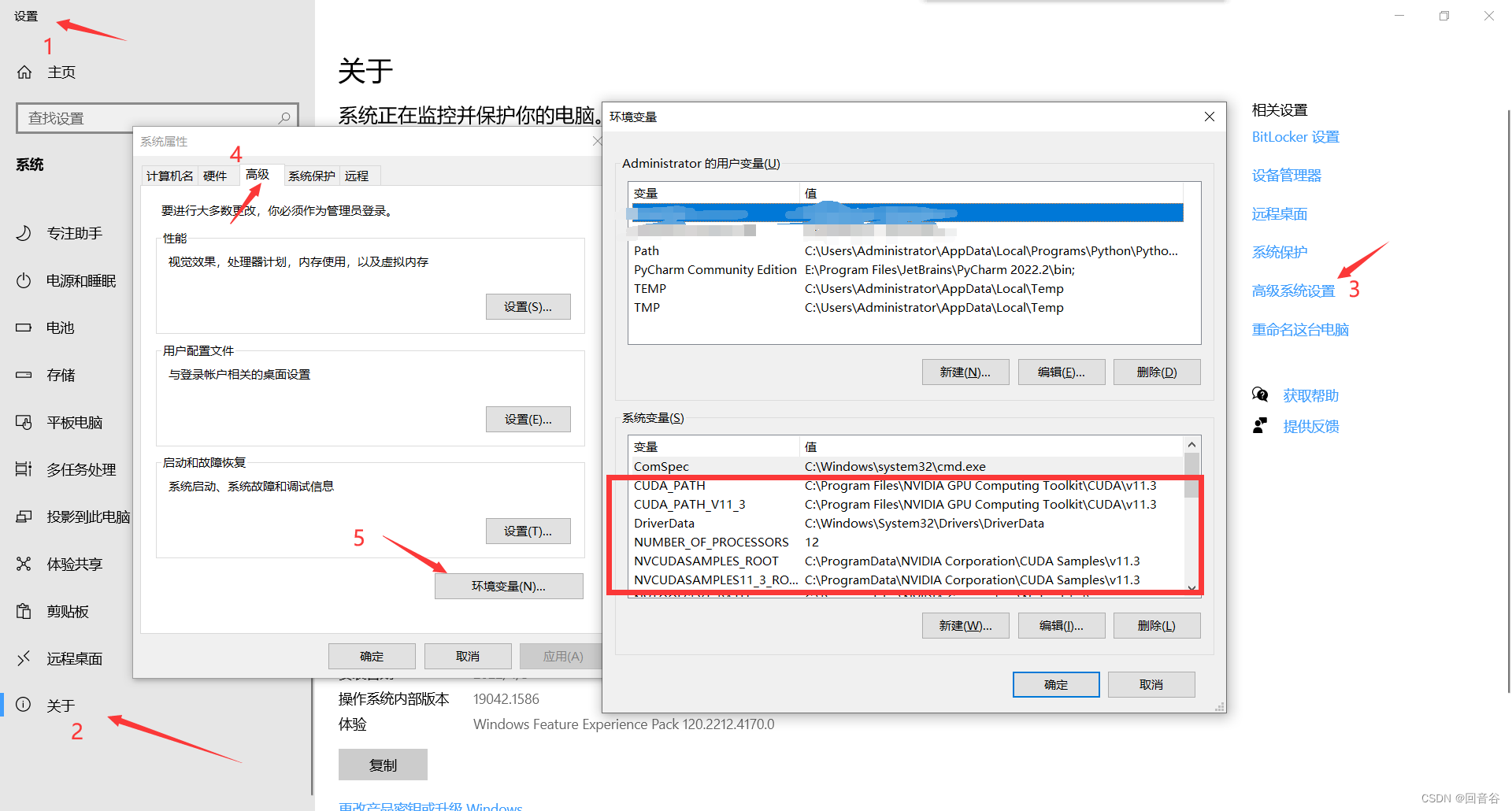Open 投影到此电脑 icon in sidebar

pyautogui.click(x=24, y=517)
